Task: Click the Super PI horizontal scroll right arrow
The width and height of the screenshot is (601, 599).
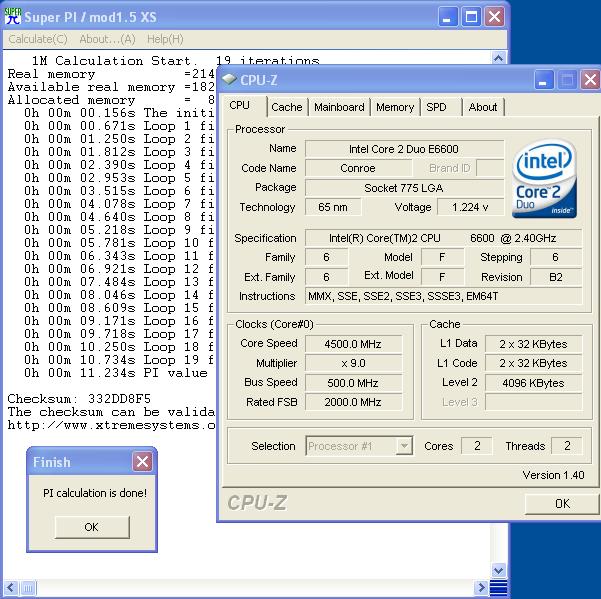Action: point(481,587)
